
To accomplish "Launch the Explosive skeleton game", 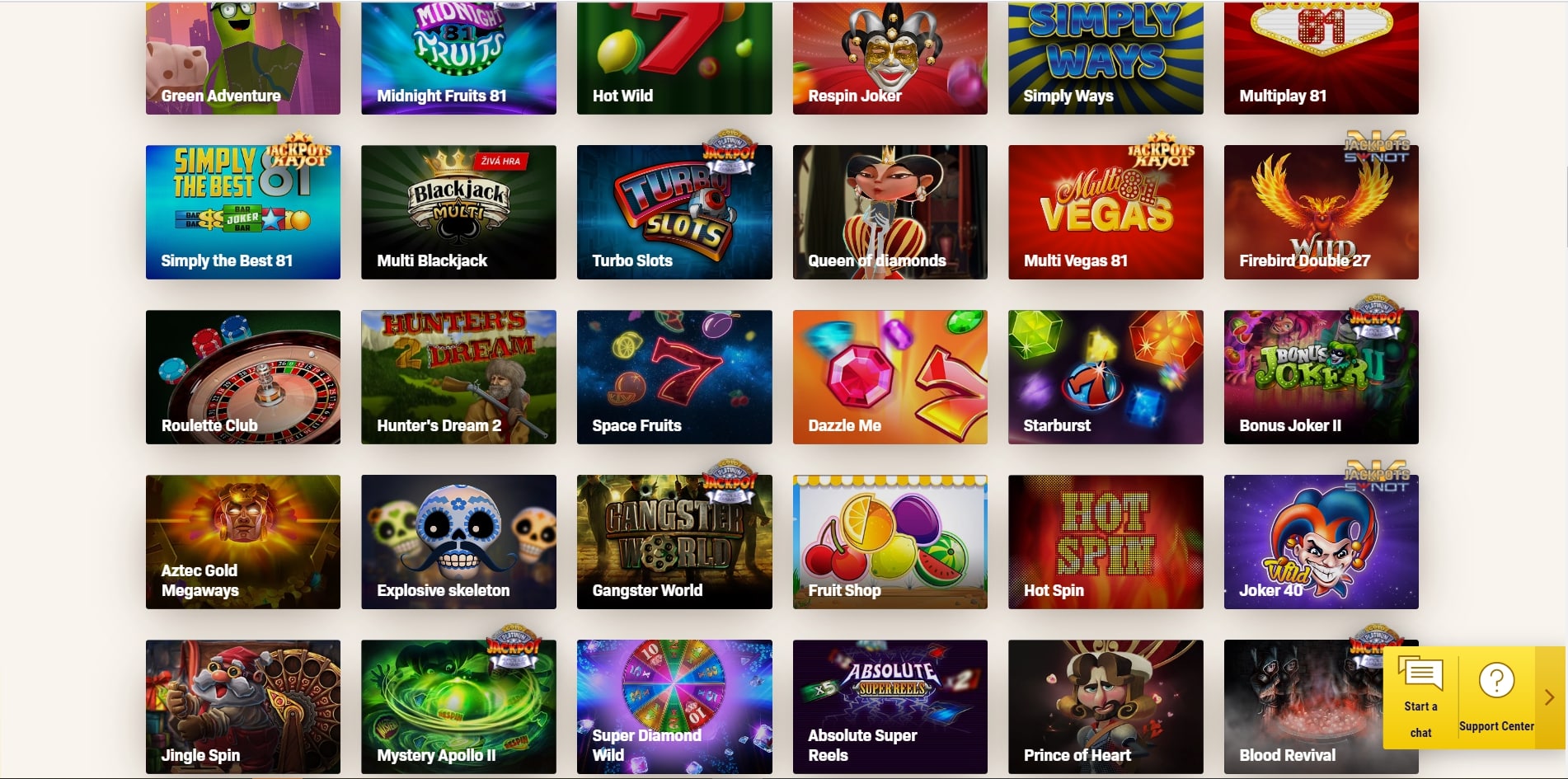I will click(458, 542).
